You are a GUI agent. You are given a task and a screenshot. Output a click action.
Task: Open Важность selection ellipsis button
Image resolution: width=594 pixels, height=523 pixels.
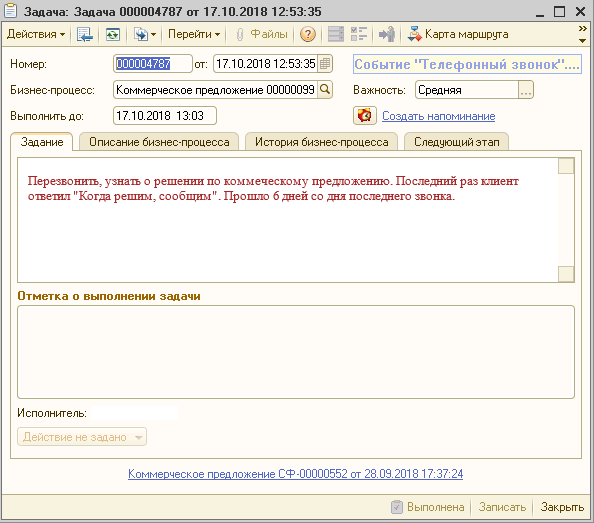(525, 90)
